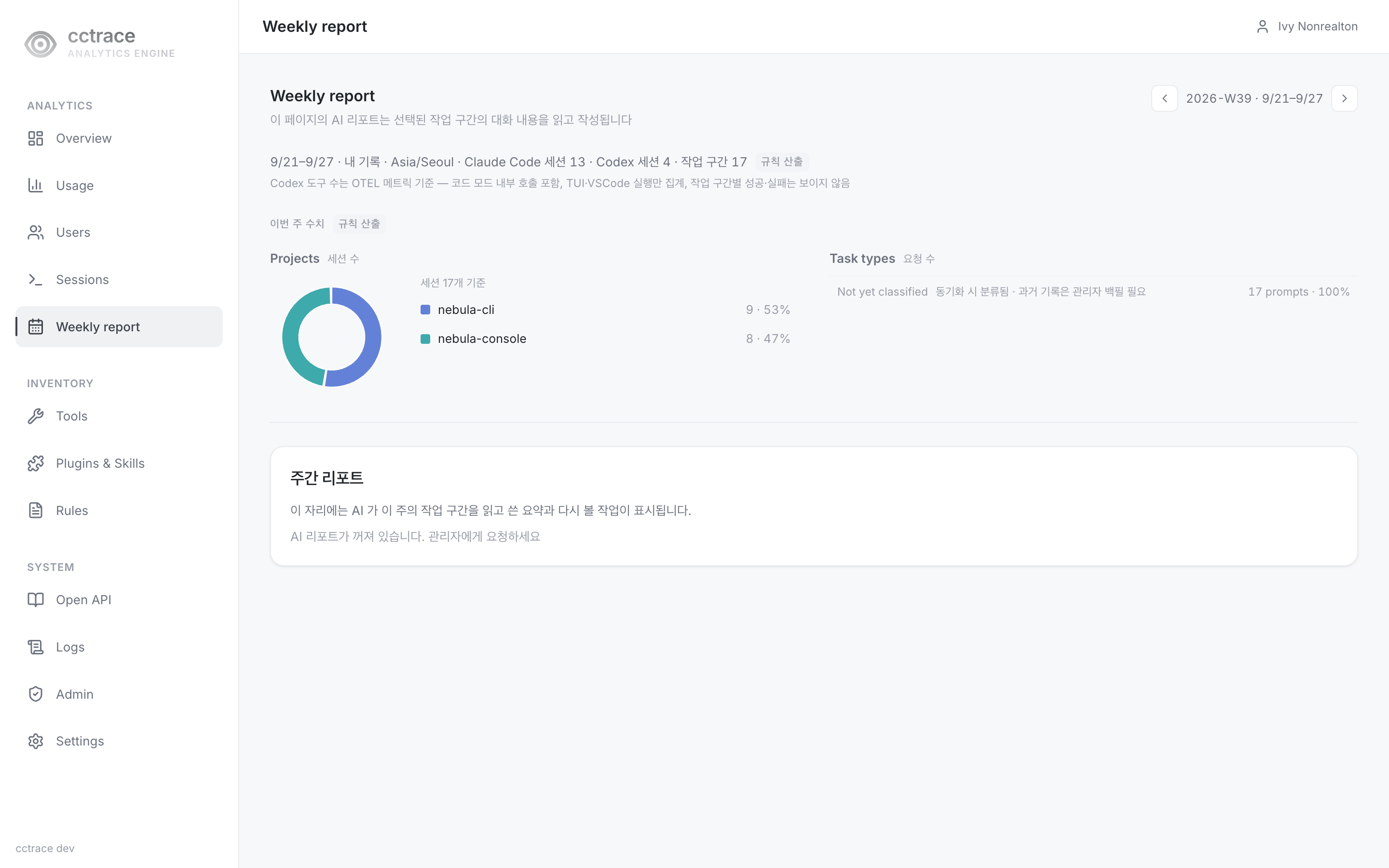
Task: Click the Plugins & Skills puzzle icon
Action: pos(36,463)
